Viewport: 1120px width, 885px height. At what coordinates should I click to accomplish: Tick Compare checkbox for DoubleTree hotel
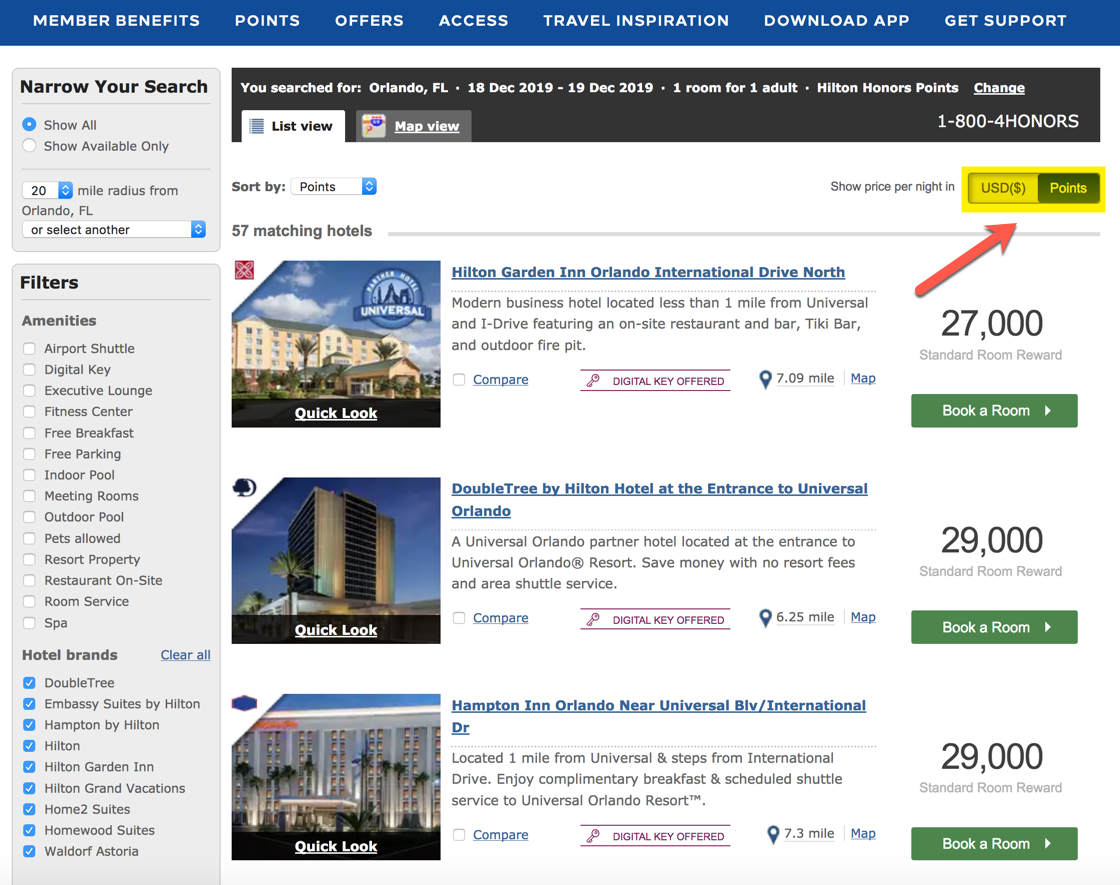(459, 618)
